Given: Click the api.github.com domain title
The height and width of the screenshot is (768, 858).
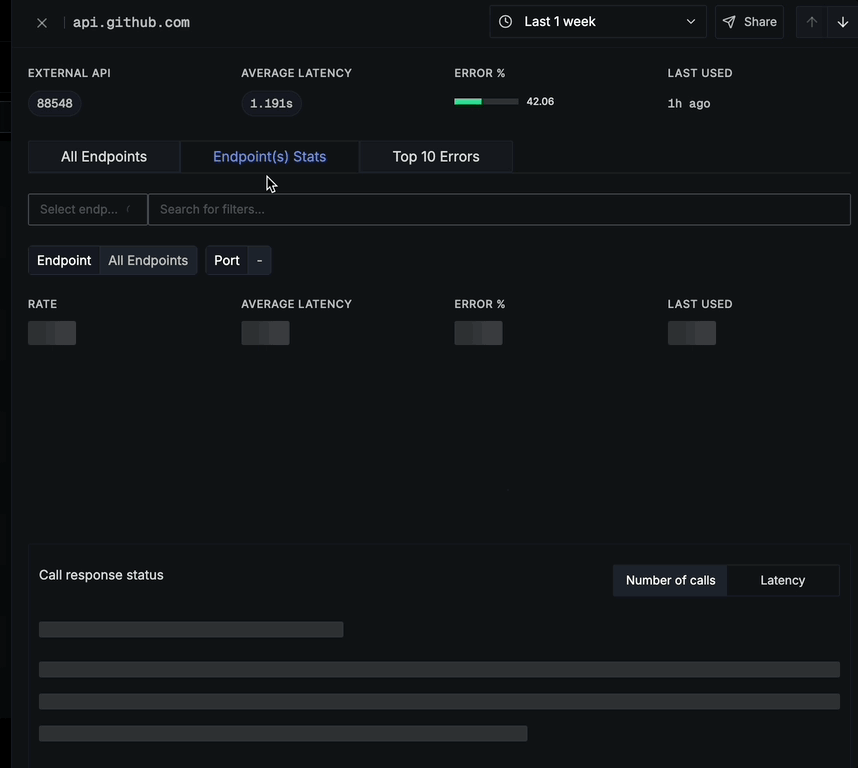Looking at the screenshot, I should 131,23.
